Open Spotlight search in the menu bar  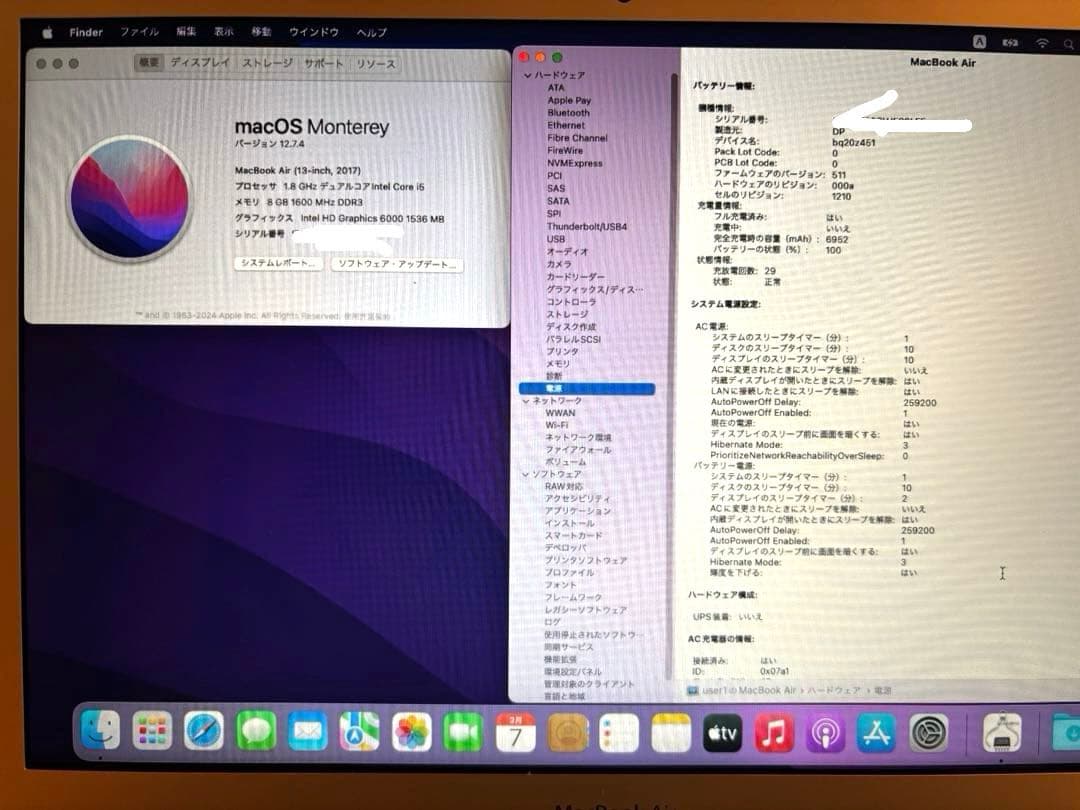click(1069, 45)
